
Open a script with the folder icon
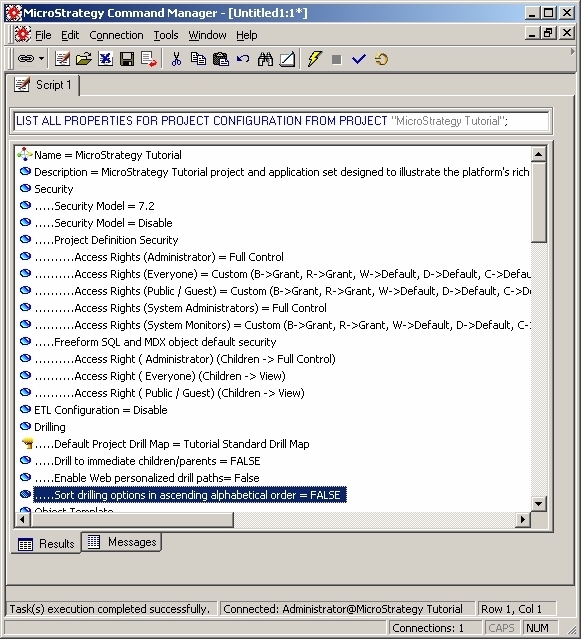click(84, 59)
